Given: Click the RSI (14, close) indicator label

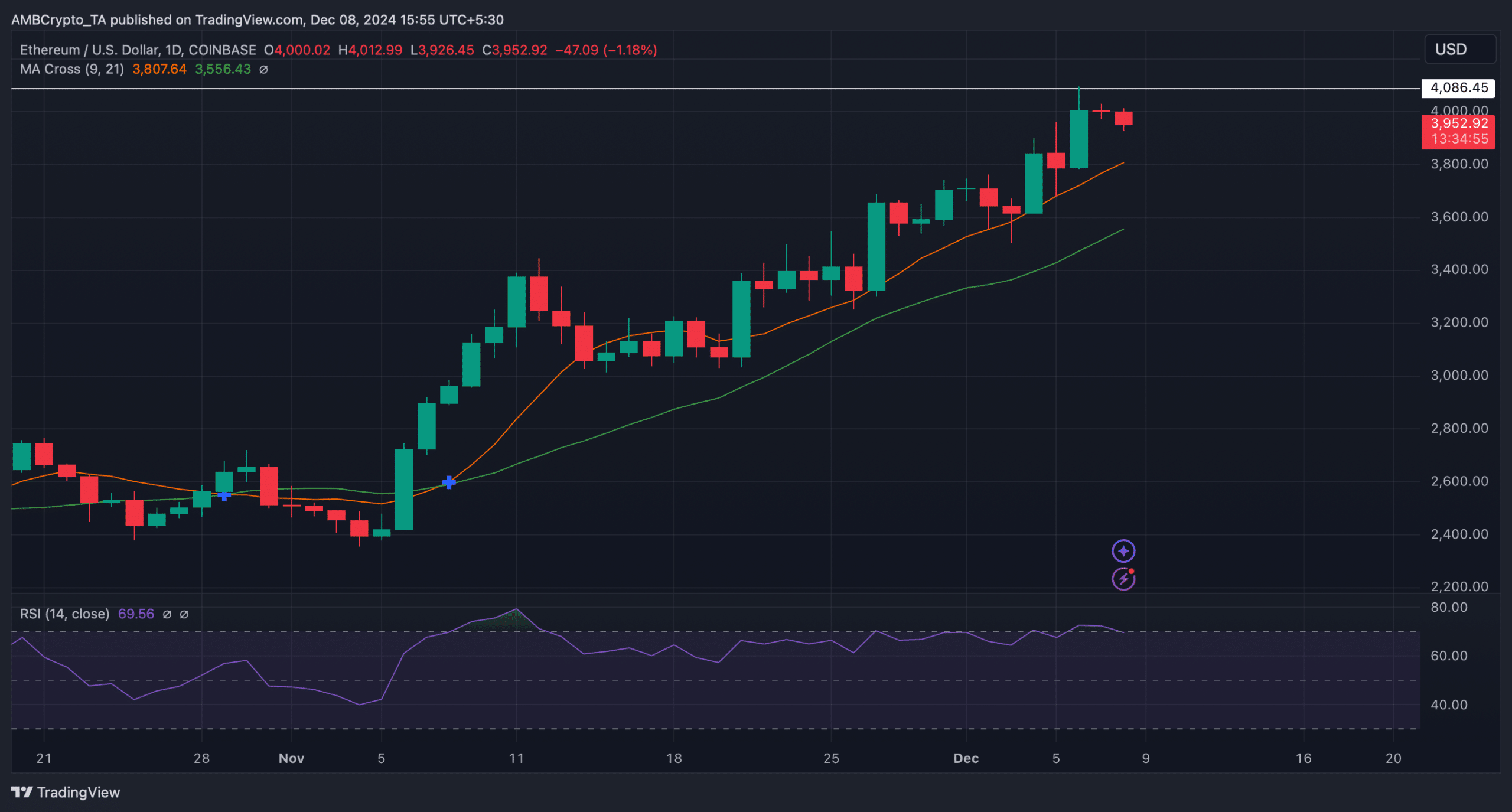Looking at the screenshot, I should [x=64, y=614].
